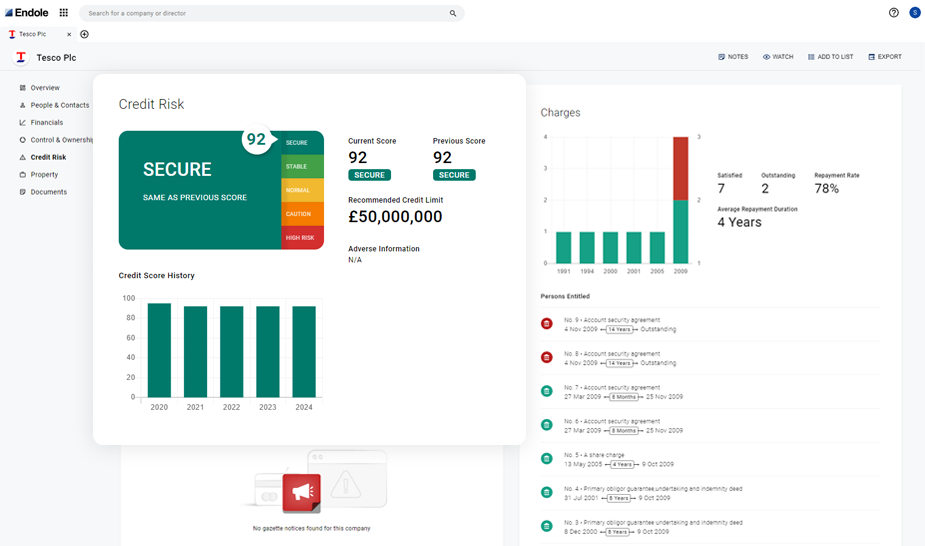Click the Tesco logo beside company name
This screenshot has height=546, width=925.
pos(21,57)
